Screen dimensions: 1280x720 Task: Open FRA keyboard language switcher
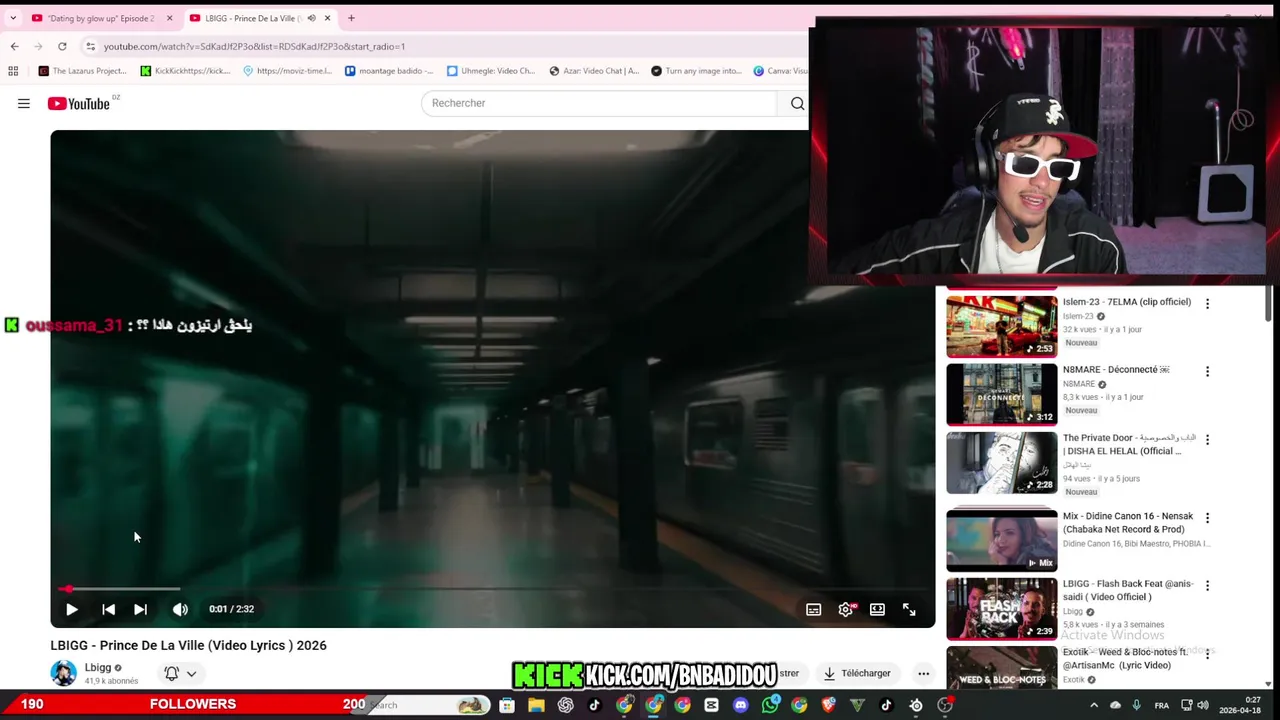1161,705
